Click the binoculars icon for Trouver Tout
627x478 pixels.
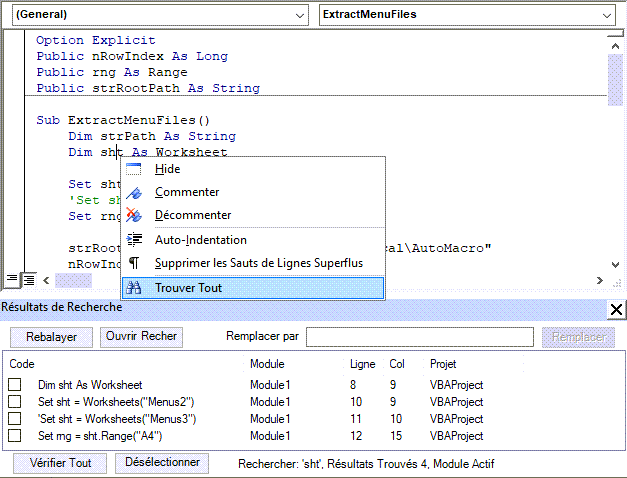(x=134, y=288)
